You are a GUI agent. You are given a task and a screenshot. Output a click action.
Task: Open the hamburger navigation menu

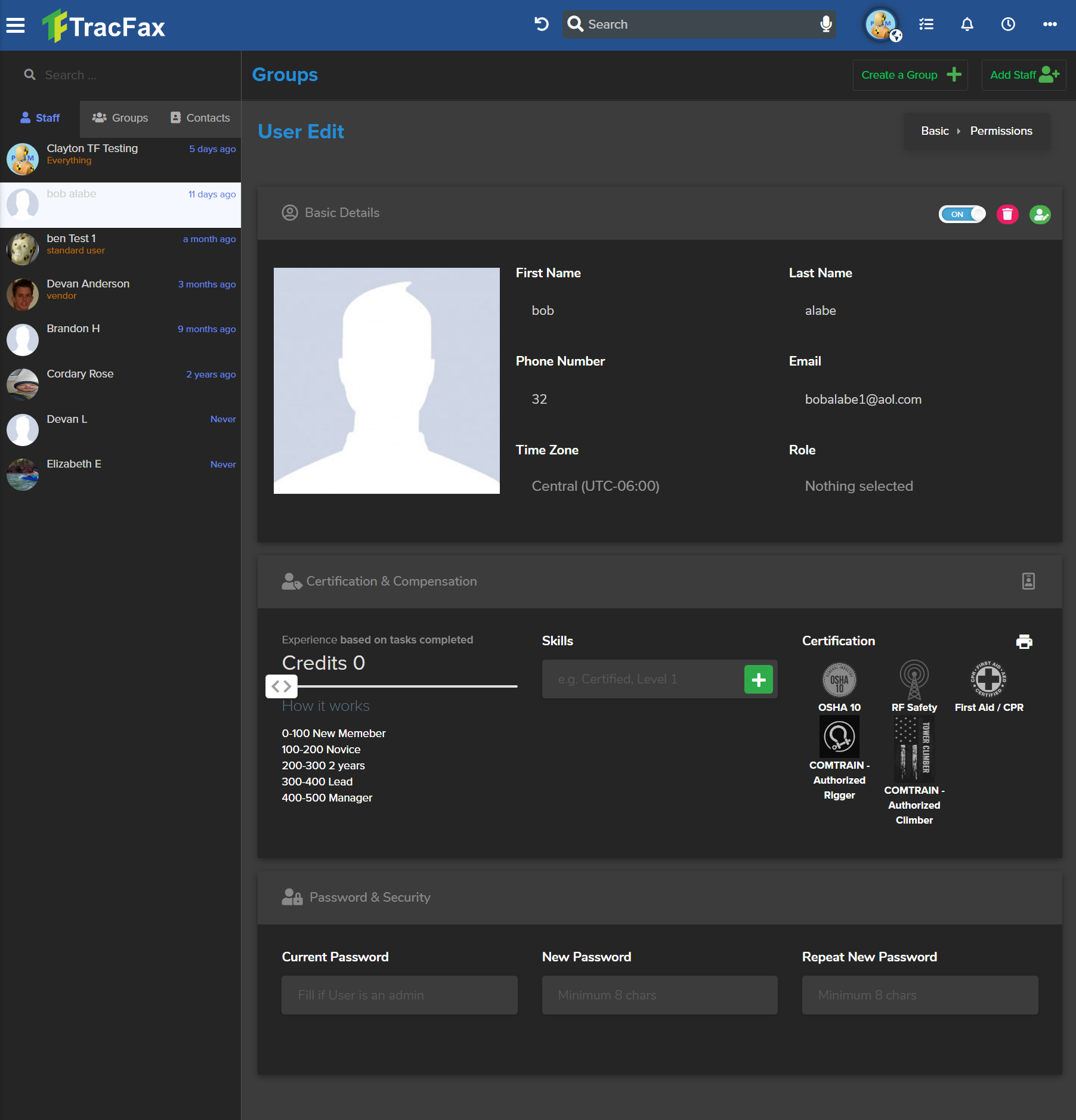[x=16, y=25]
